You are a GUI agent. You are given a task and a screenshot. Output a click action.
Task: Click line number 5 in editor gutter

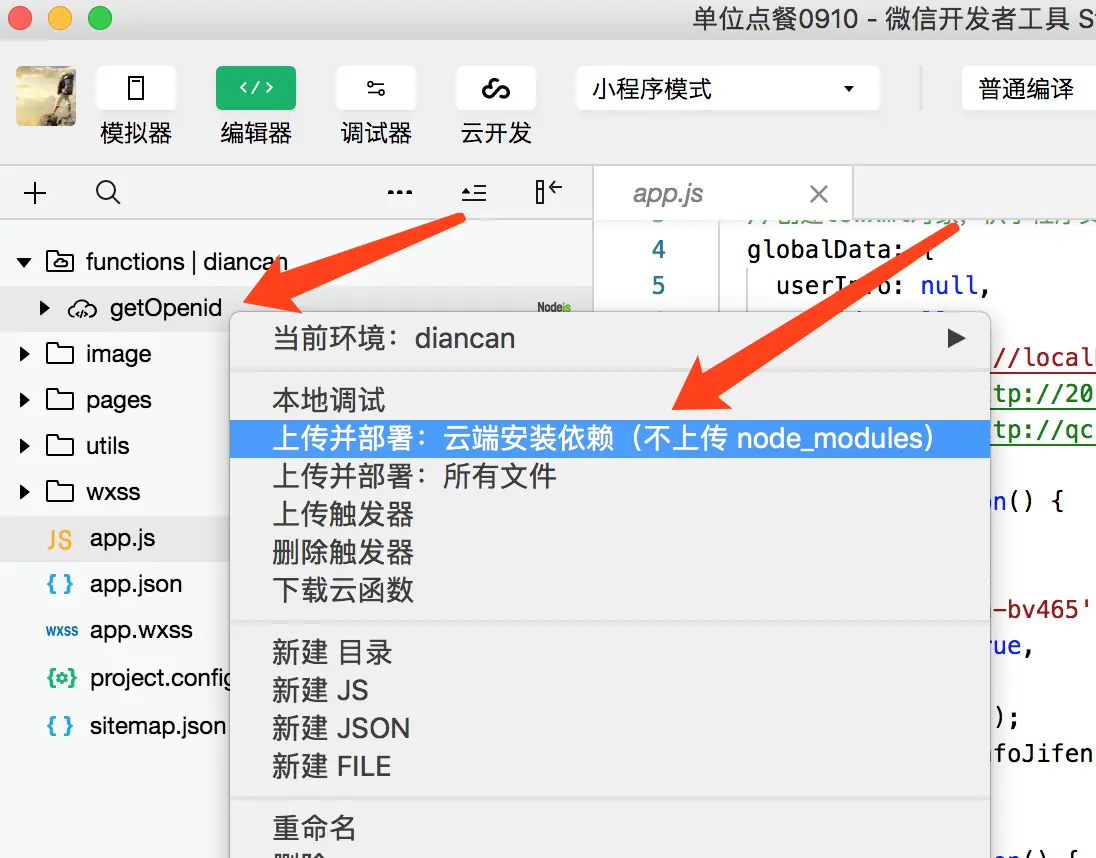(x=658, y=285)
